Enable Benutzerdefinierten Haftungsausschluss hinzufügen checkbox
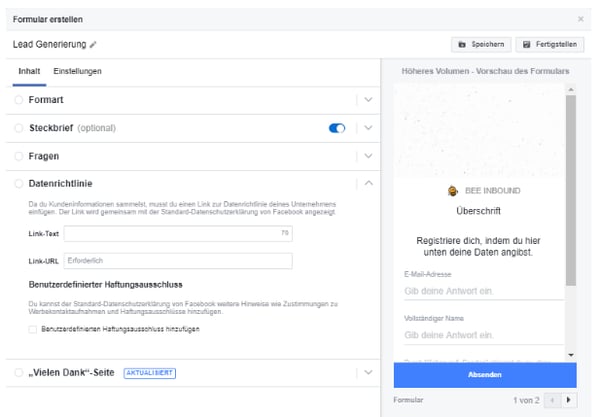 (x=33, y=329)
